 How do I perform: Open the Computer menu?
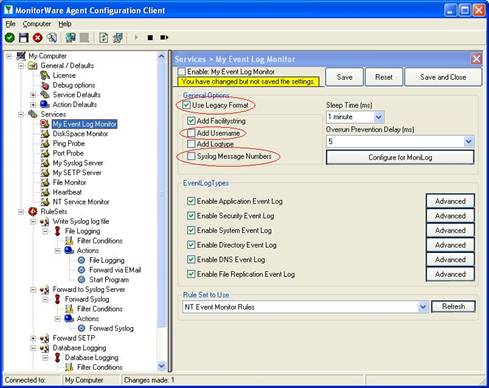[37, 24]
